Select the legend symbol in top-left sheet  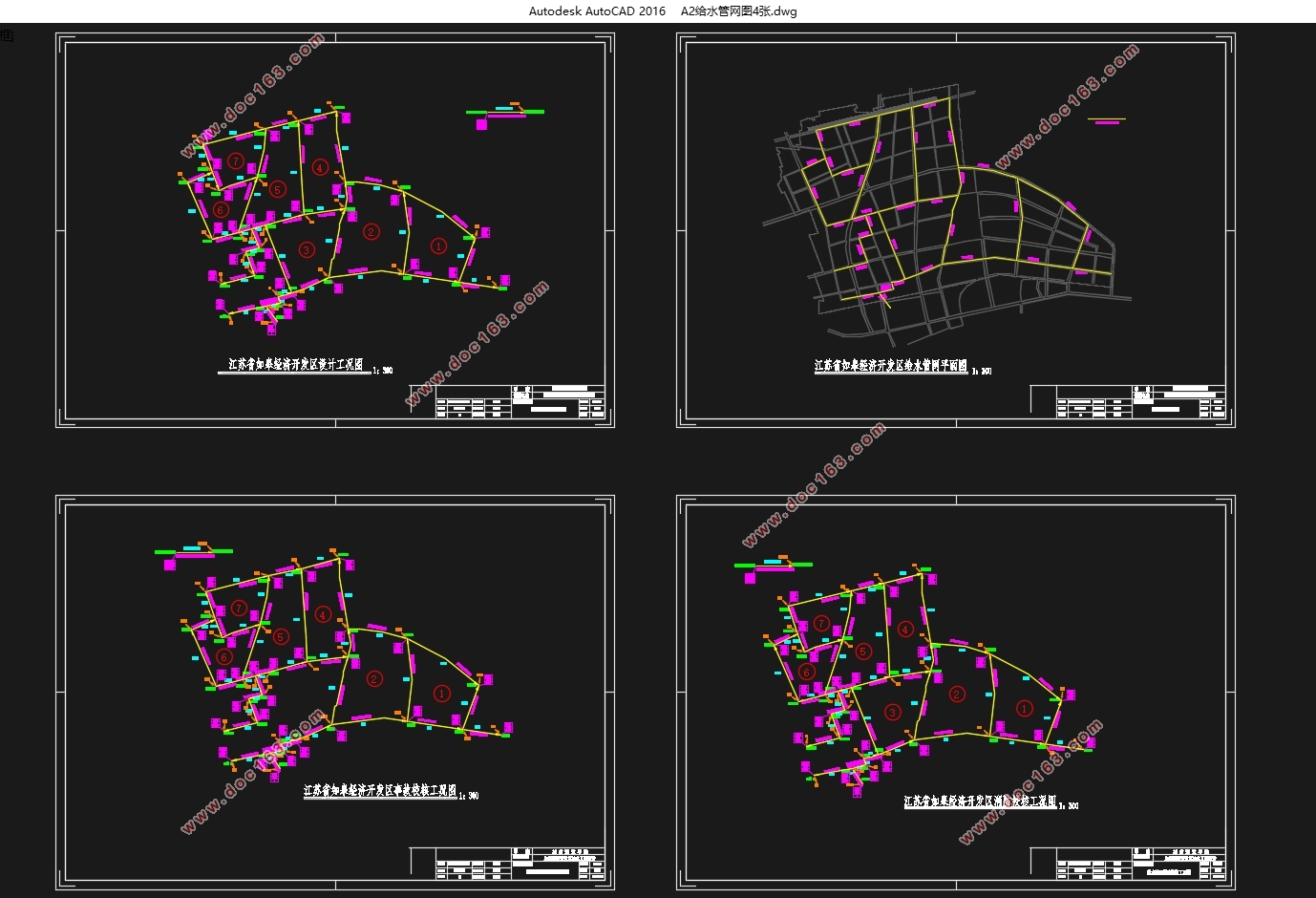(x=504, y=114)
